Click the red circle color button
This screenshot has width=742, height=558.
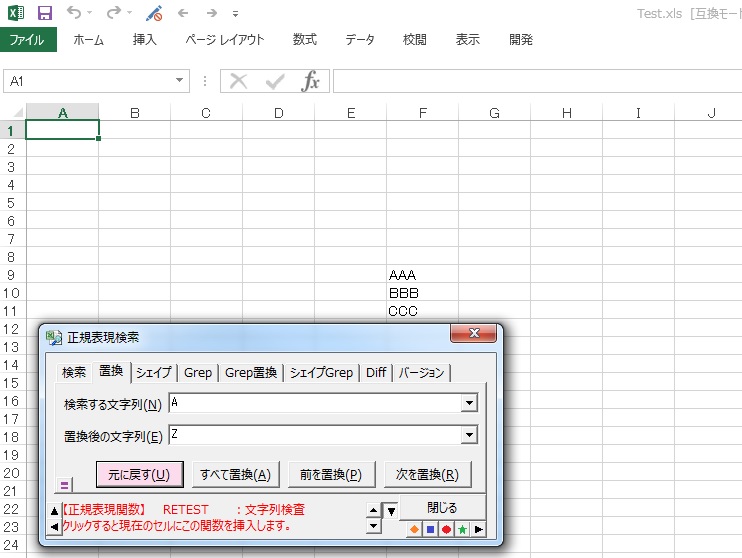click(x=446, y=529)
